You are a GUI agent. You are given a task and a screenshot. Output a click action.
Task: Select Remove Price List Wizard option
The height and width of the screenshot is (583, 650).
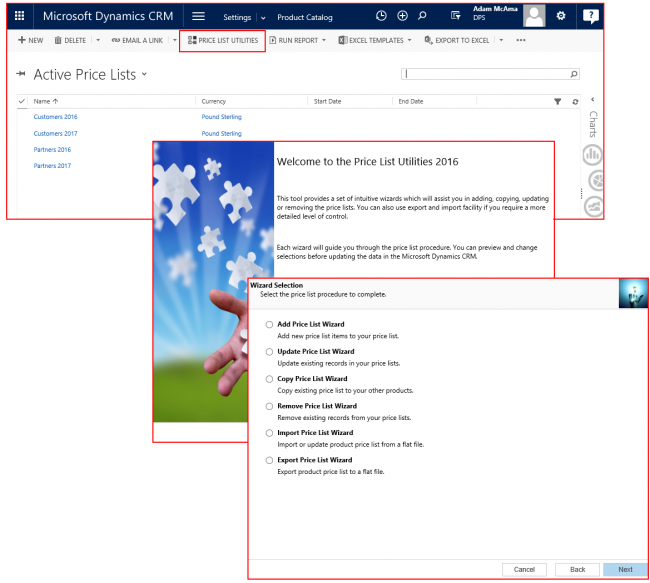coord(269,406)
